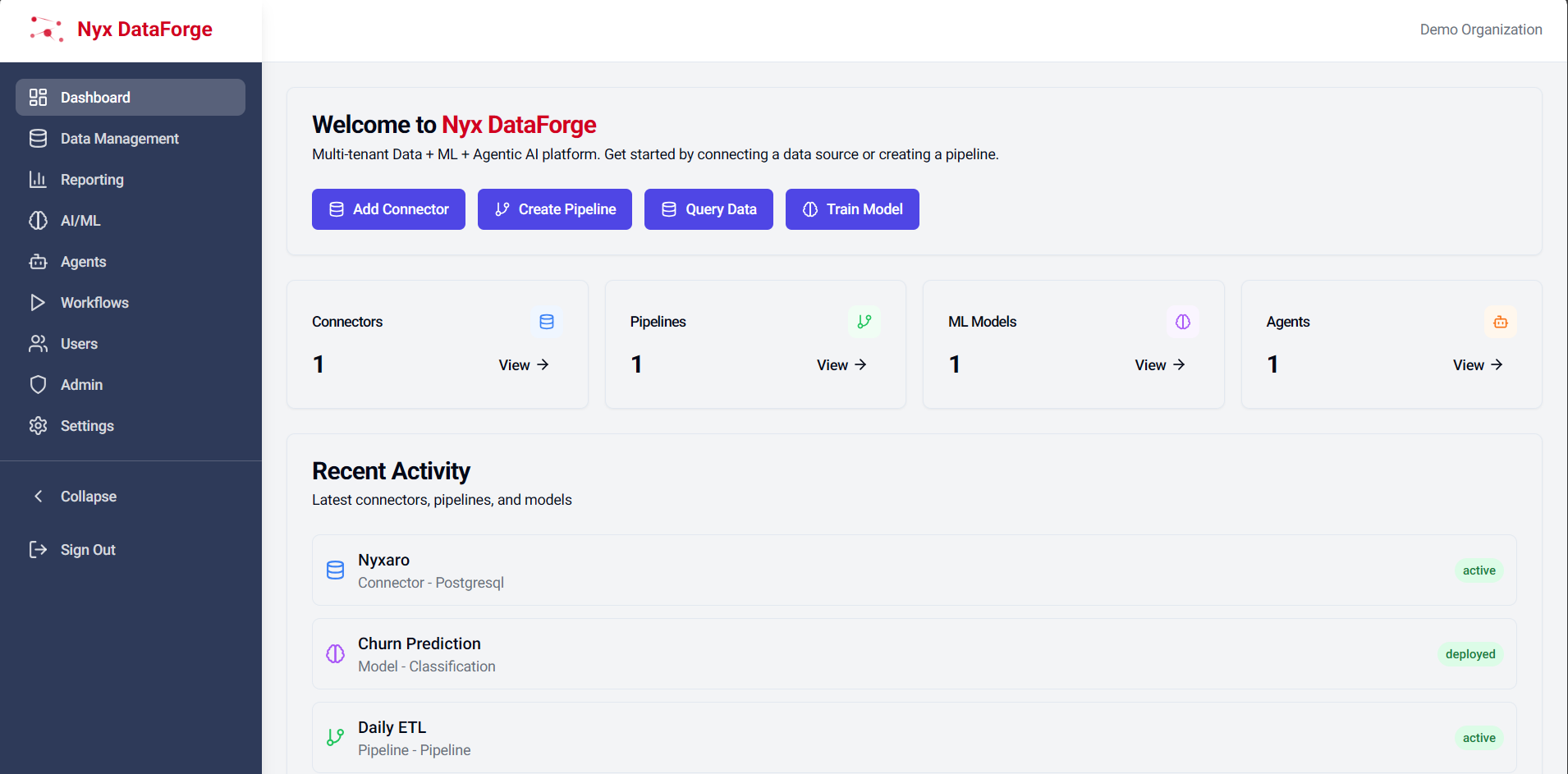Open the ML Models View link
The height and width of the screenshot is (774, 1568).
[x=1159, y=364]
